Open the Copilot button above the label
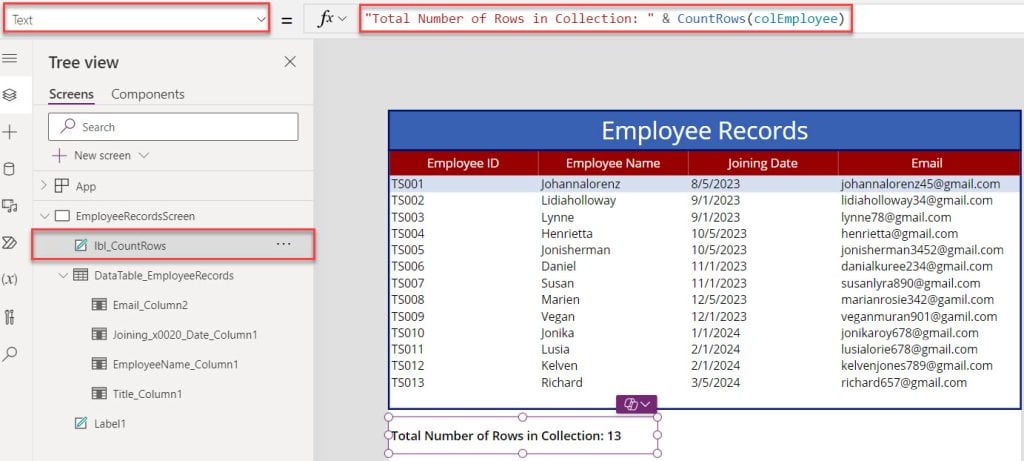The width and height of the screenshot is (1024, 461). click(636, 404)
